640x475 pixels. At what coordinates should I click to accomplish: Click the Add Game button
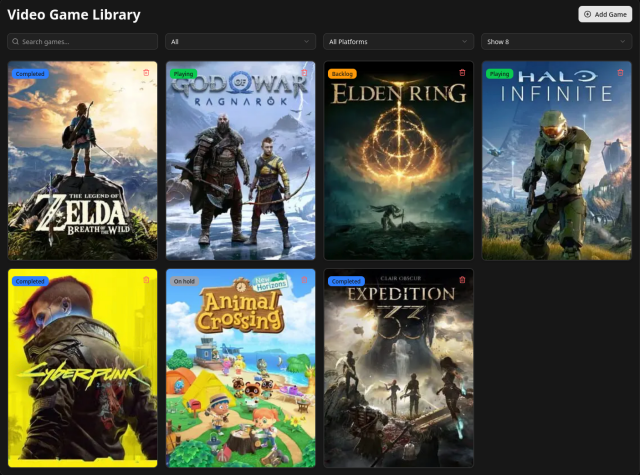(605, 14)
